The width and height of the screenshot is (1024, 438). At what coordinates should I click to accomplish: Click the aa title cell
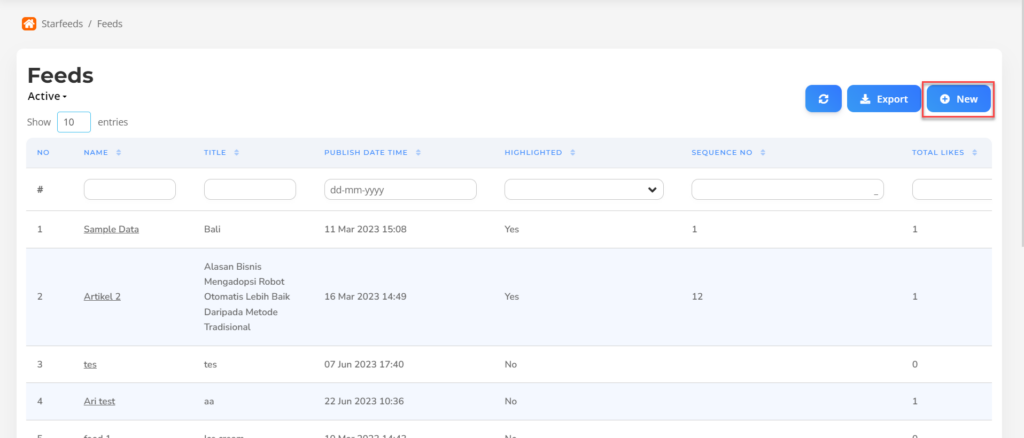209,401
